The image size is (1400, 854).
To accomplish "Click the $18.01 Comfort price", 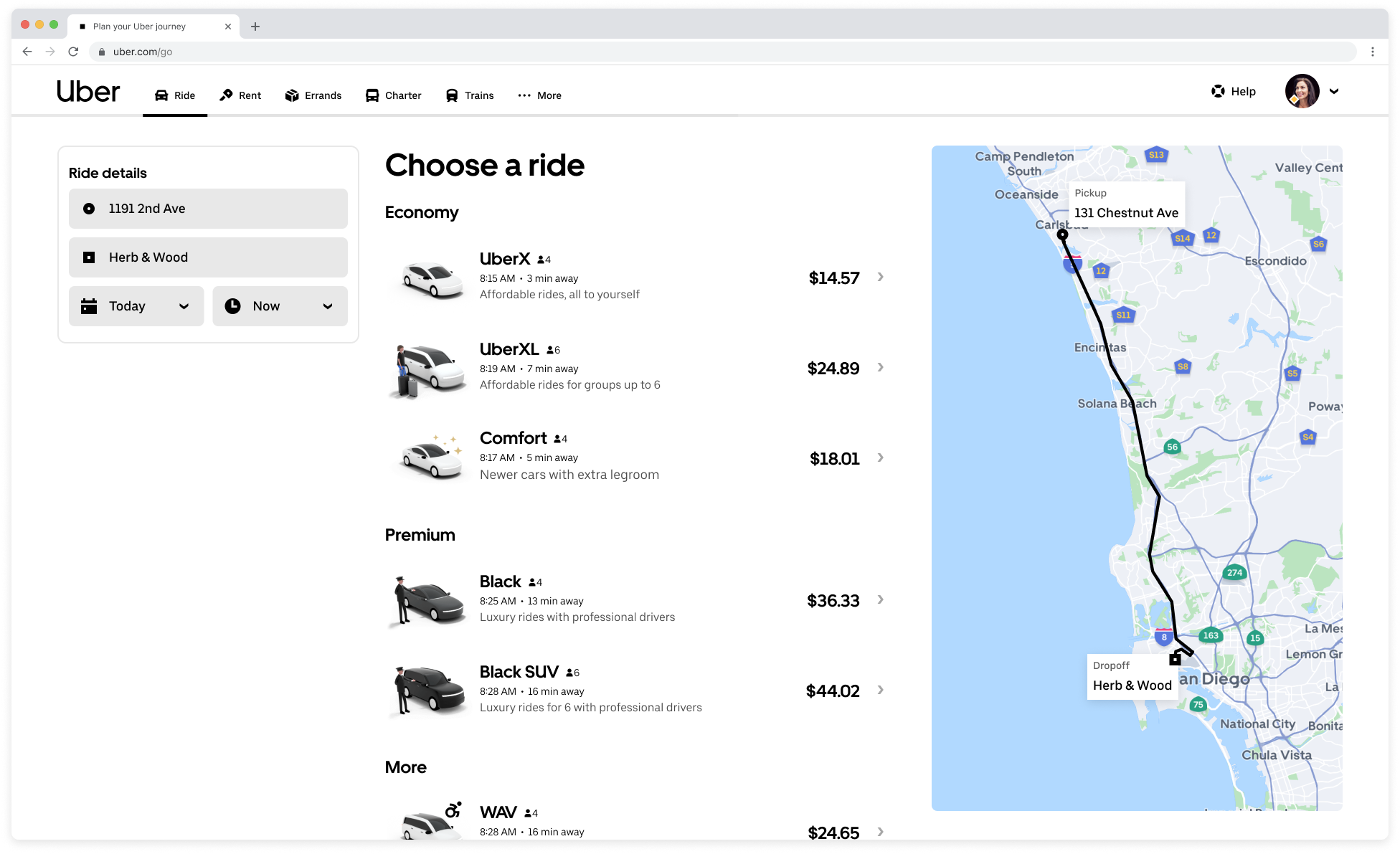I will (835, 459).
